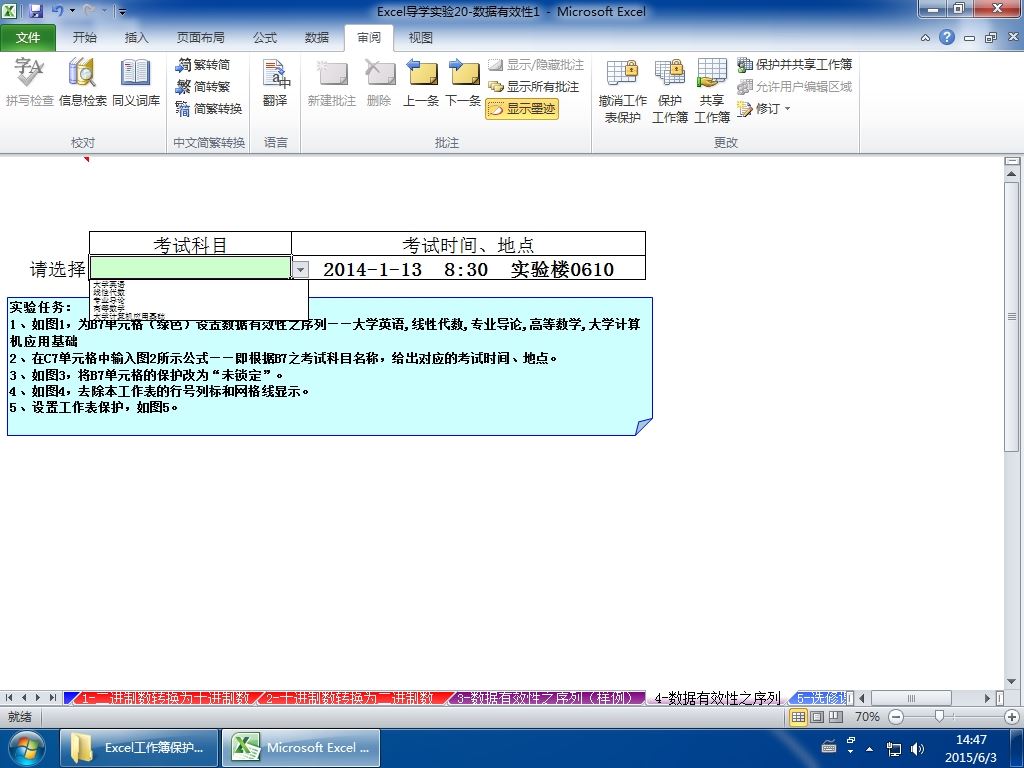Click the zoom in plus button

point(1012,716)
